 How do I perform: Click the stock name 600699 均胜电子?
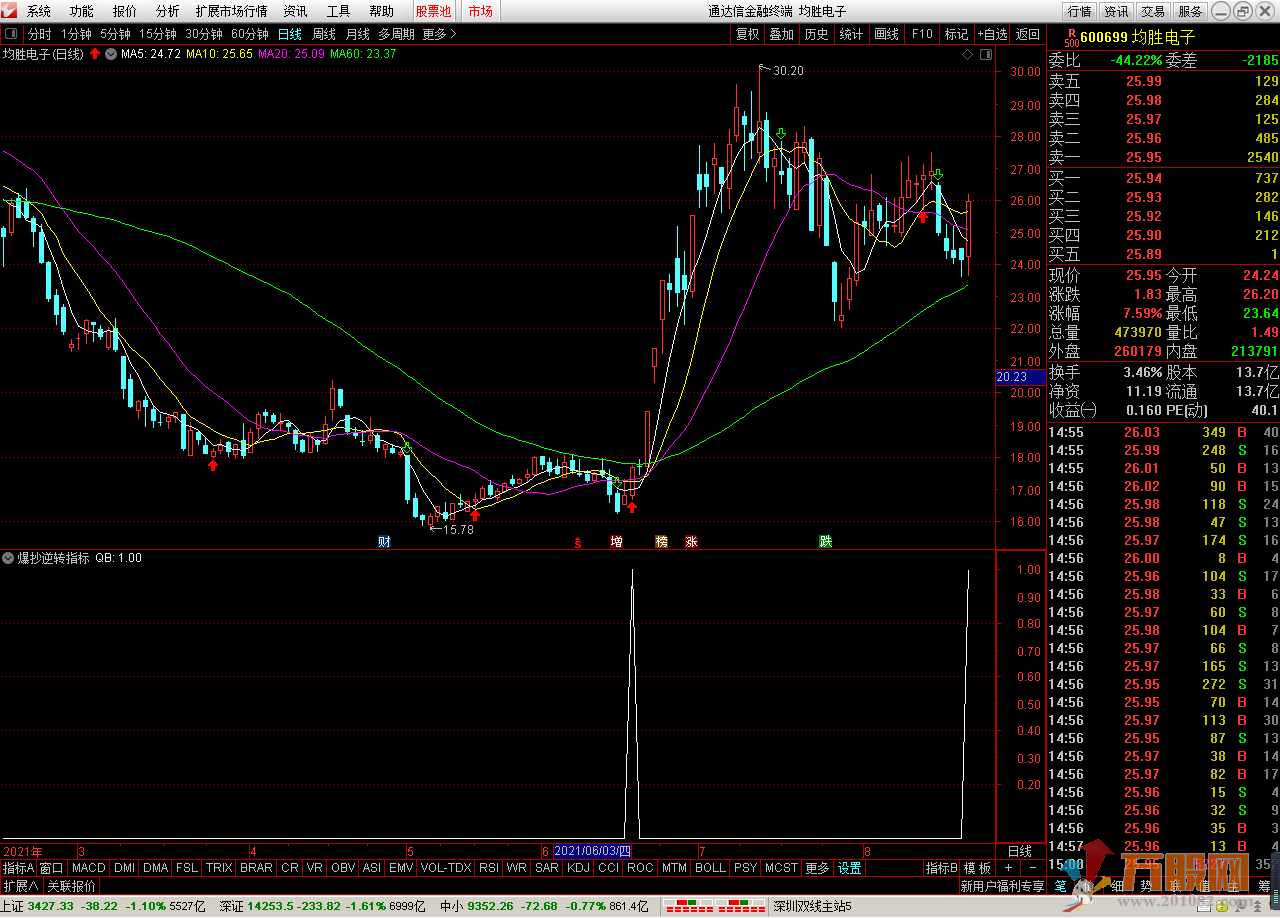(1139, 38)
